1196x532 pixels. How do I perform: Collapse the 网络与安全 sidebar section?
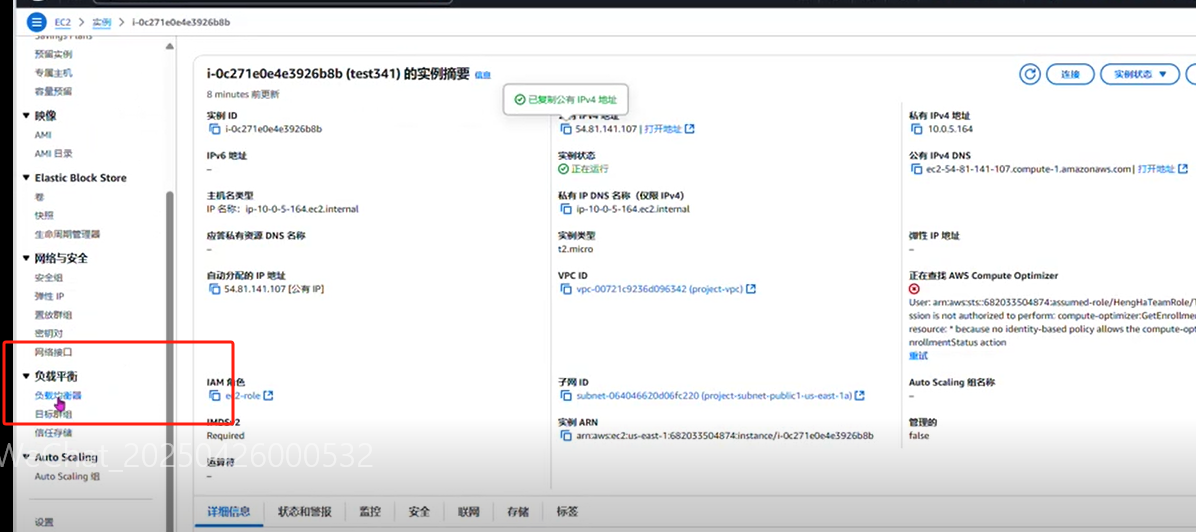pos(27,259)
